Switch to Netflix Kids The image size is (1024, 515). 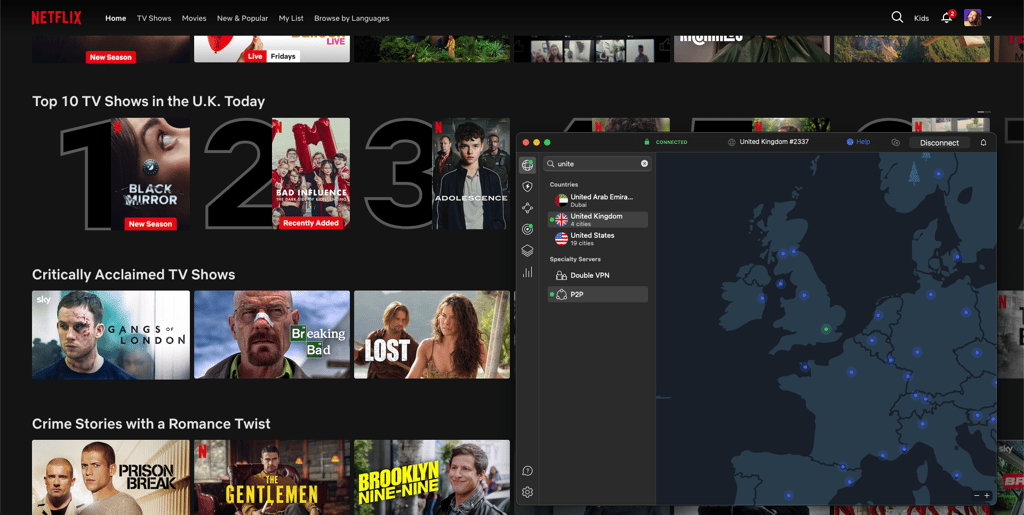[x=921, y=18]
